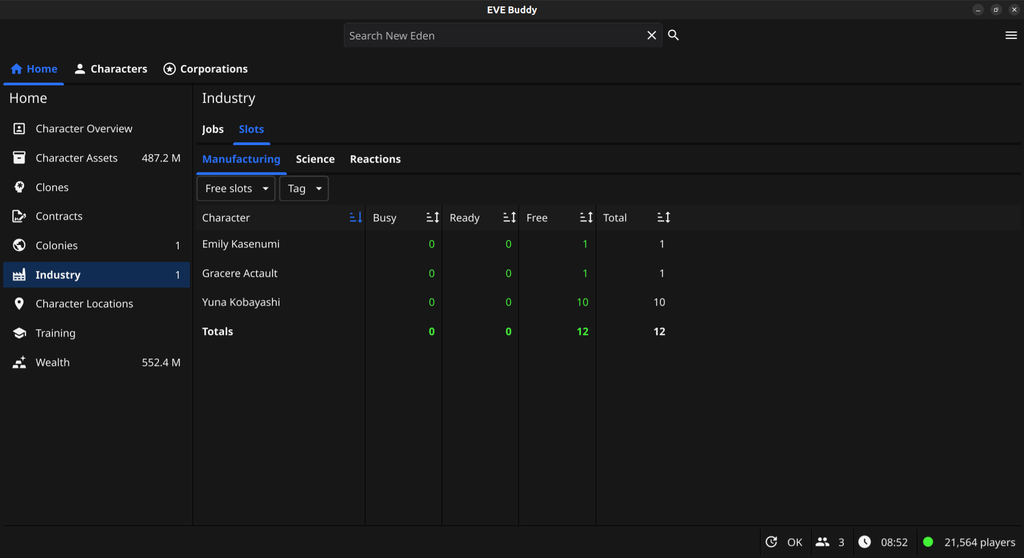
Task: Click the Wealth gold bars icon
Action: click(19, 362)
